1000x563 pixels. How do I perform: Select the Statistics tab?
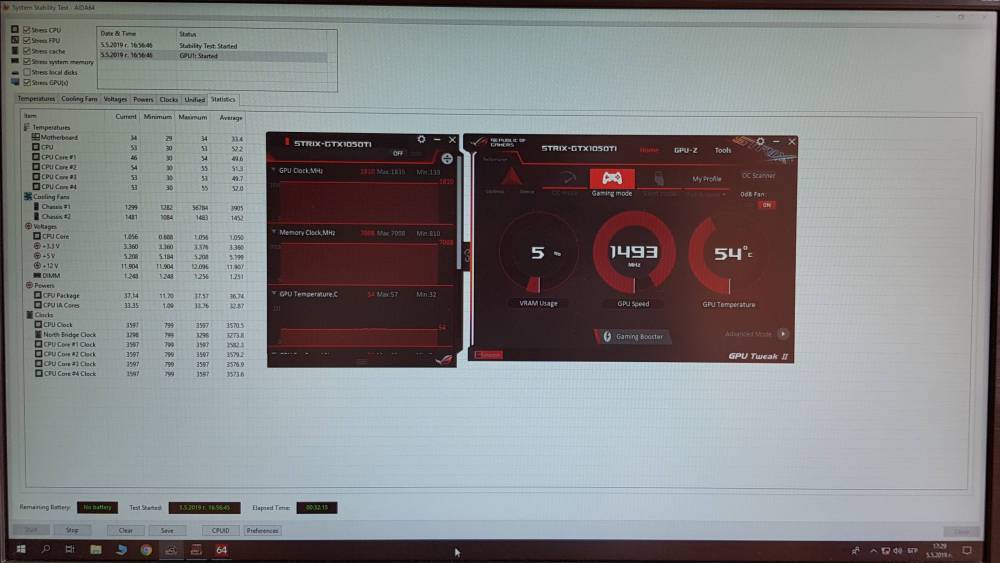click(223, 99)
